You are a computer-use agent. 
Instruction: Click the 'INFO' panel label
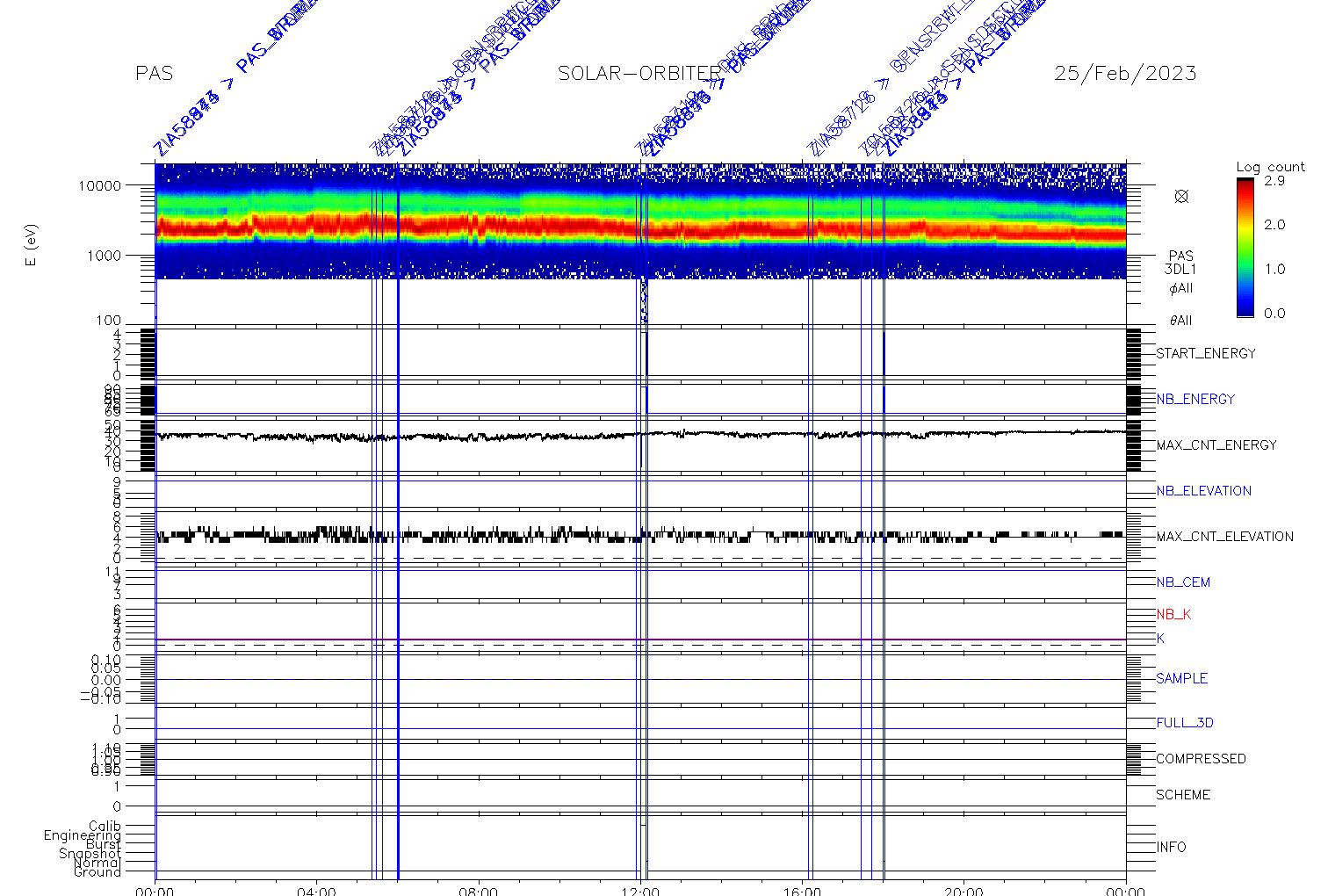pyautogui.click(x=1171, y=848)
